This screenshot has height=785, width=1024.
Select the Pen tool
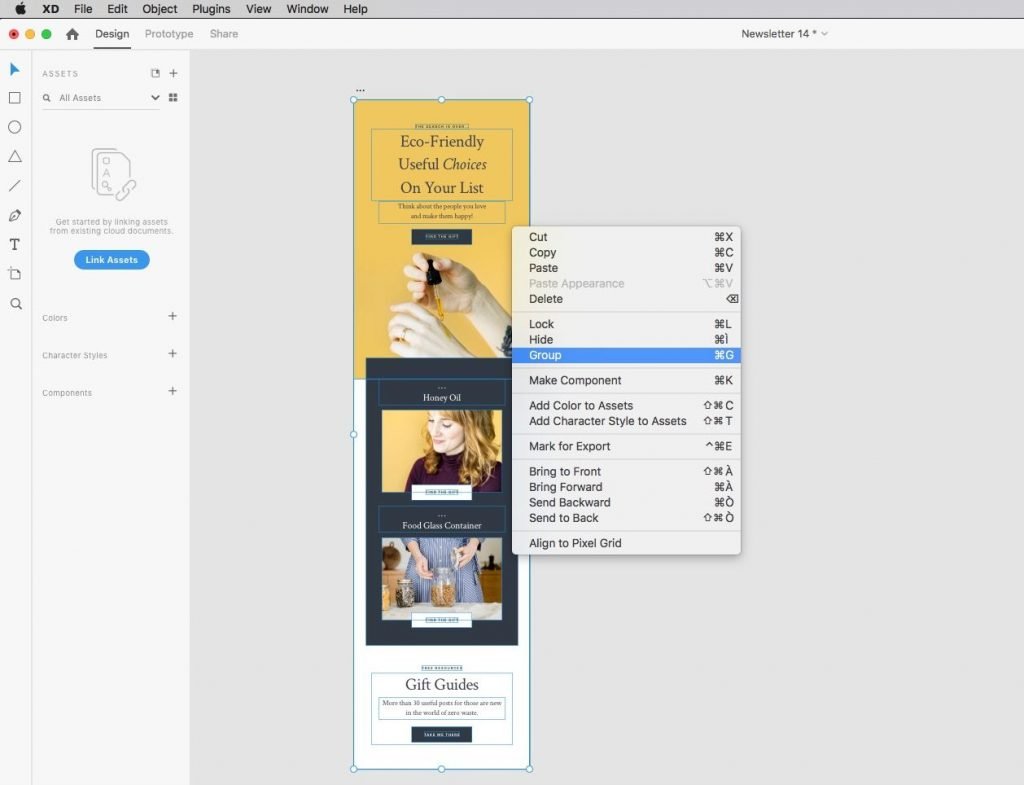(x=15, y=215)
